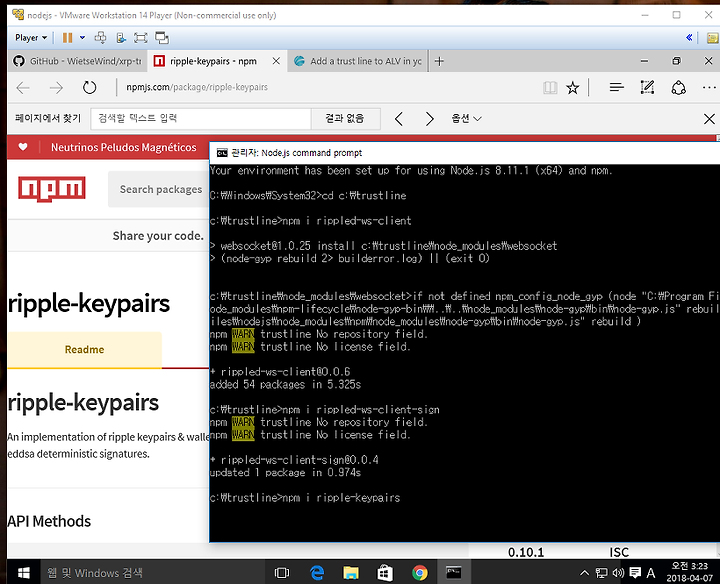Open the taskbar clock and date
This screenshot has height=584, width=720.
click(689, 572)
